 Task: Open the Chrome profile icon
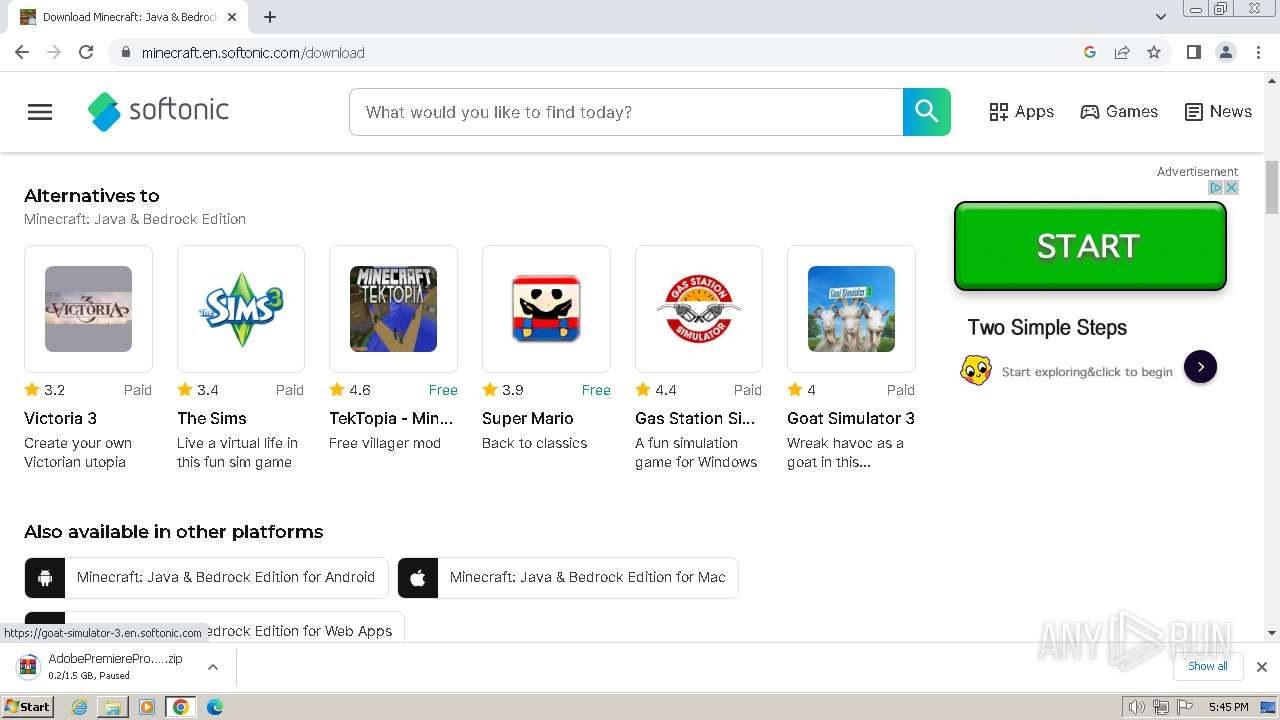point(1226,52)
